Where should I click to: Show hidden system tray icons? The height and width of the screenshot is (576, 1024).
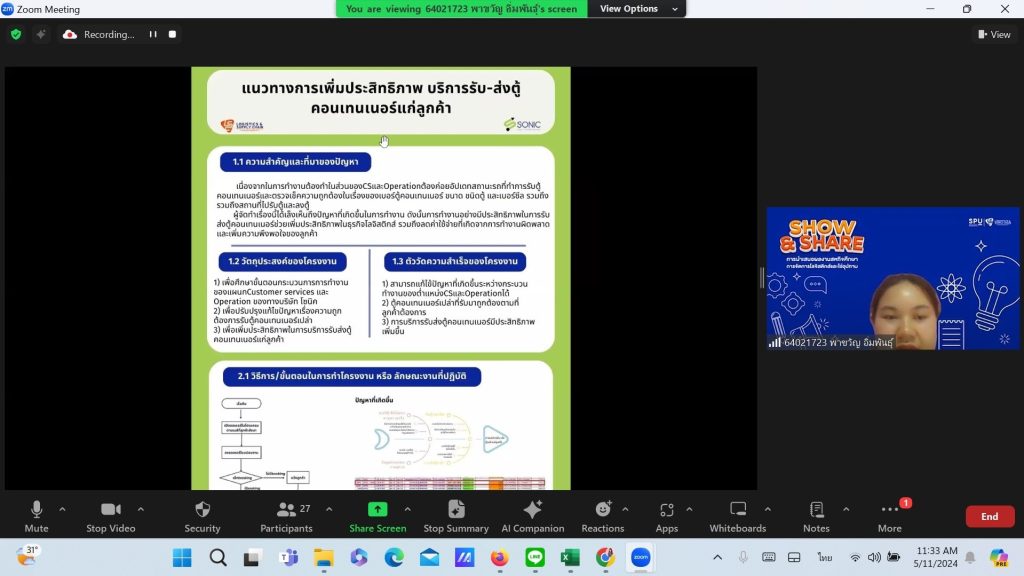[717, 557]
